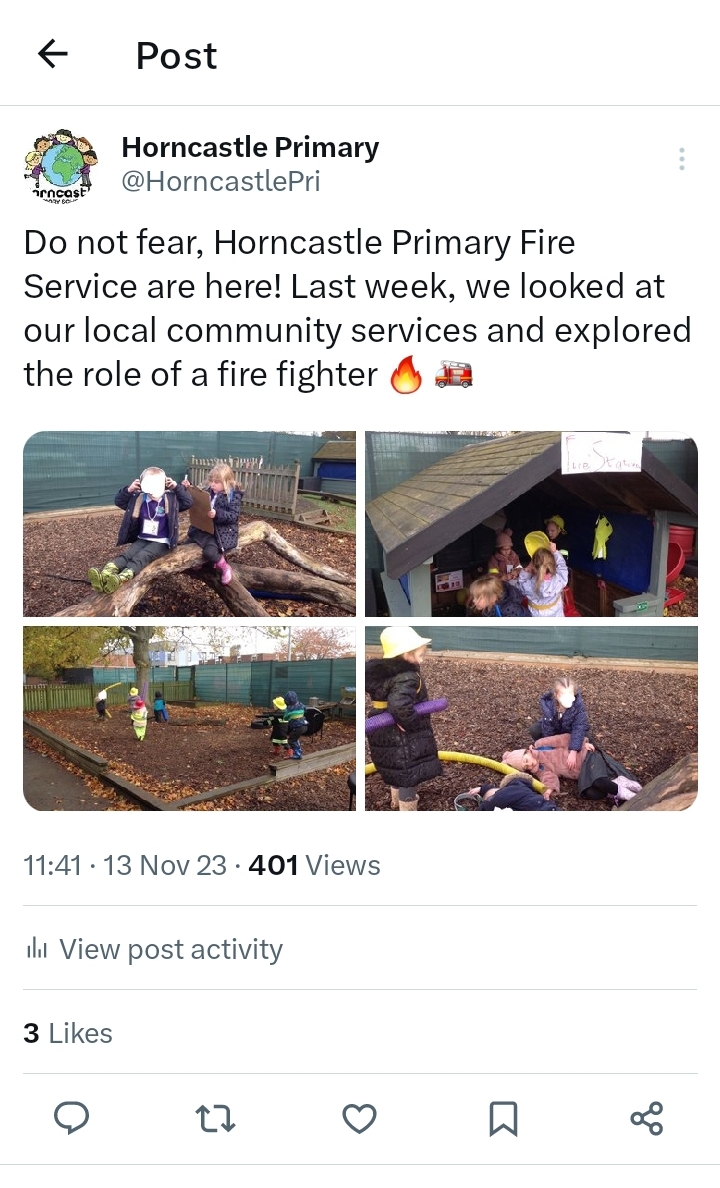
Task: Open the @HorncastlePri handle
Action: 221,182
